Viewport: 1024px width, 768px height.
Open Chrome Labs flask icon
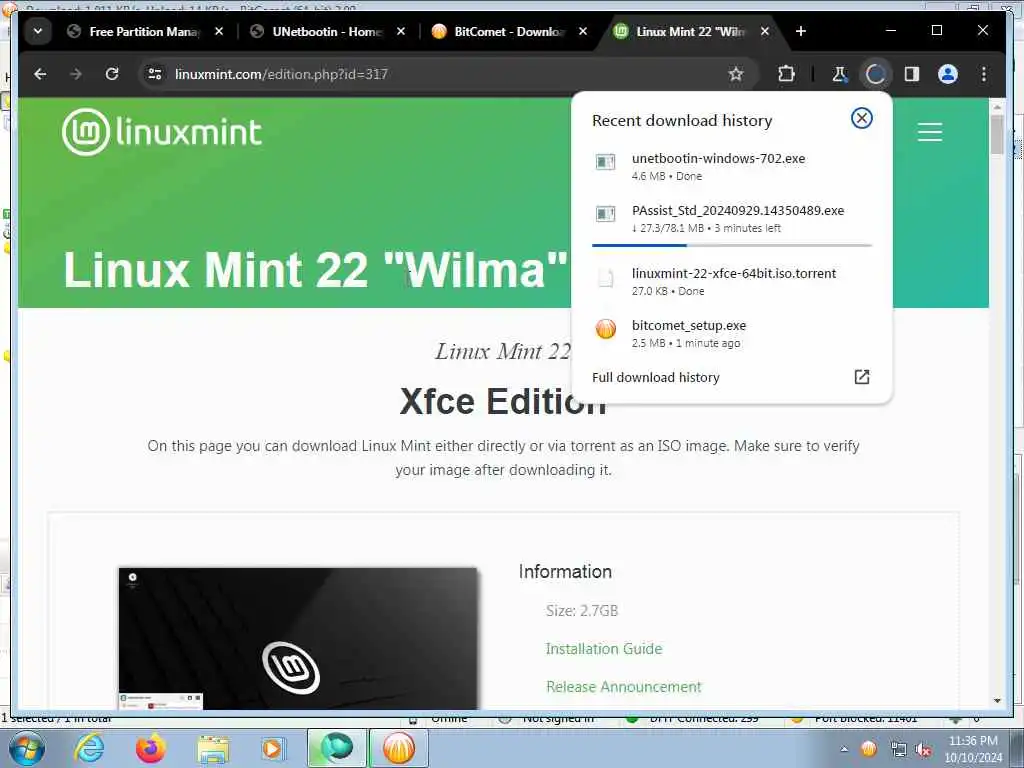tap(839, 74)
